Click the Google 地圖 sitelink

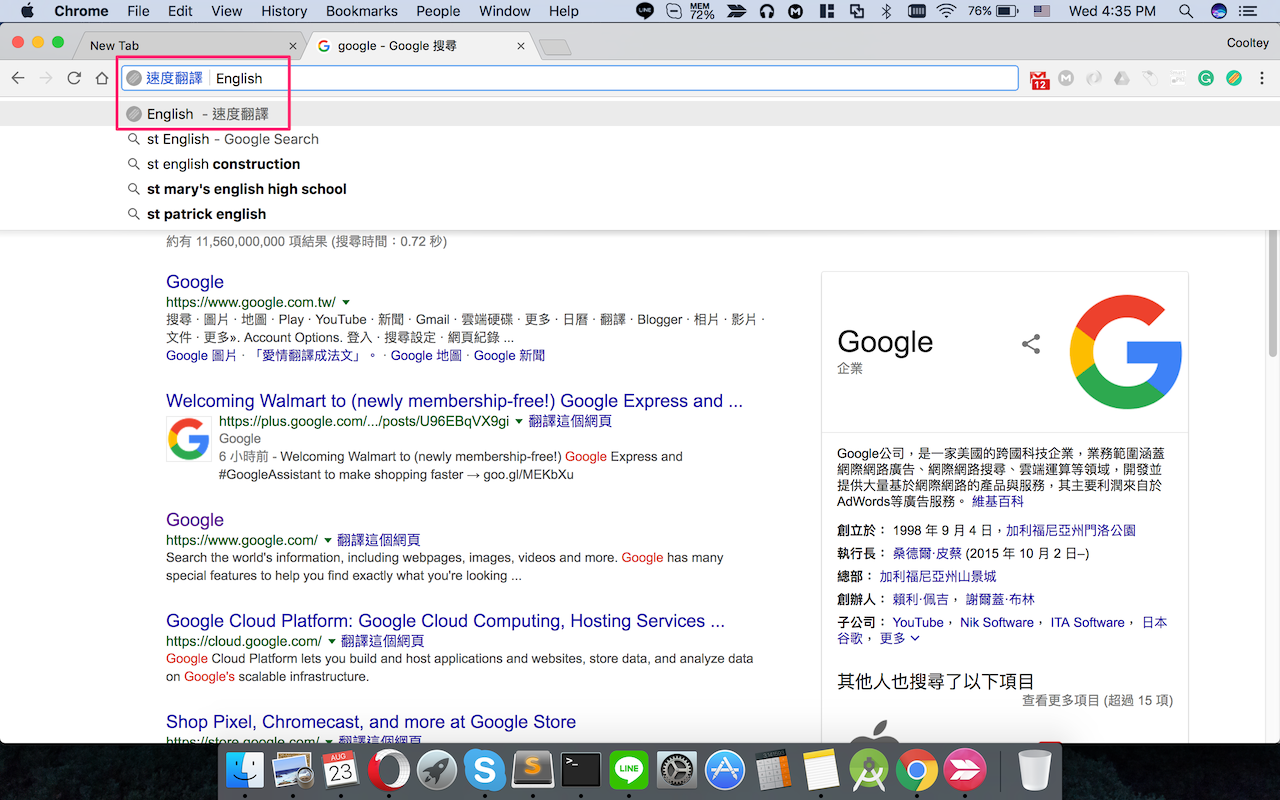(426, 355)
